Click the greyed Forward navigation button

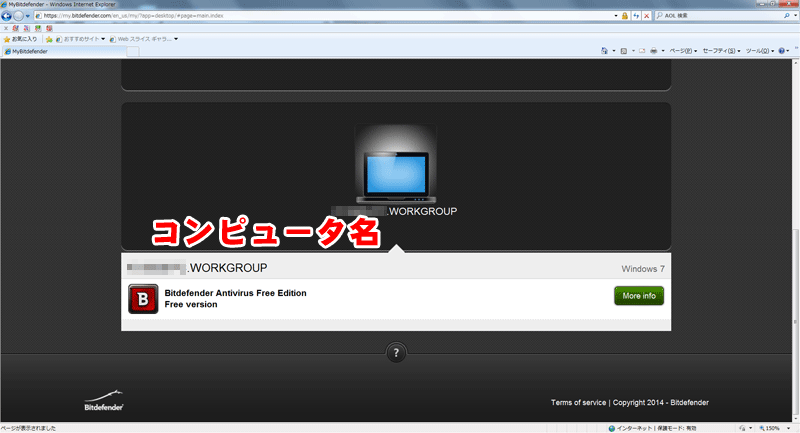[x=18, y=16]
